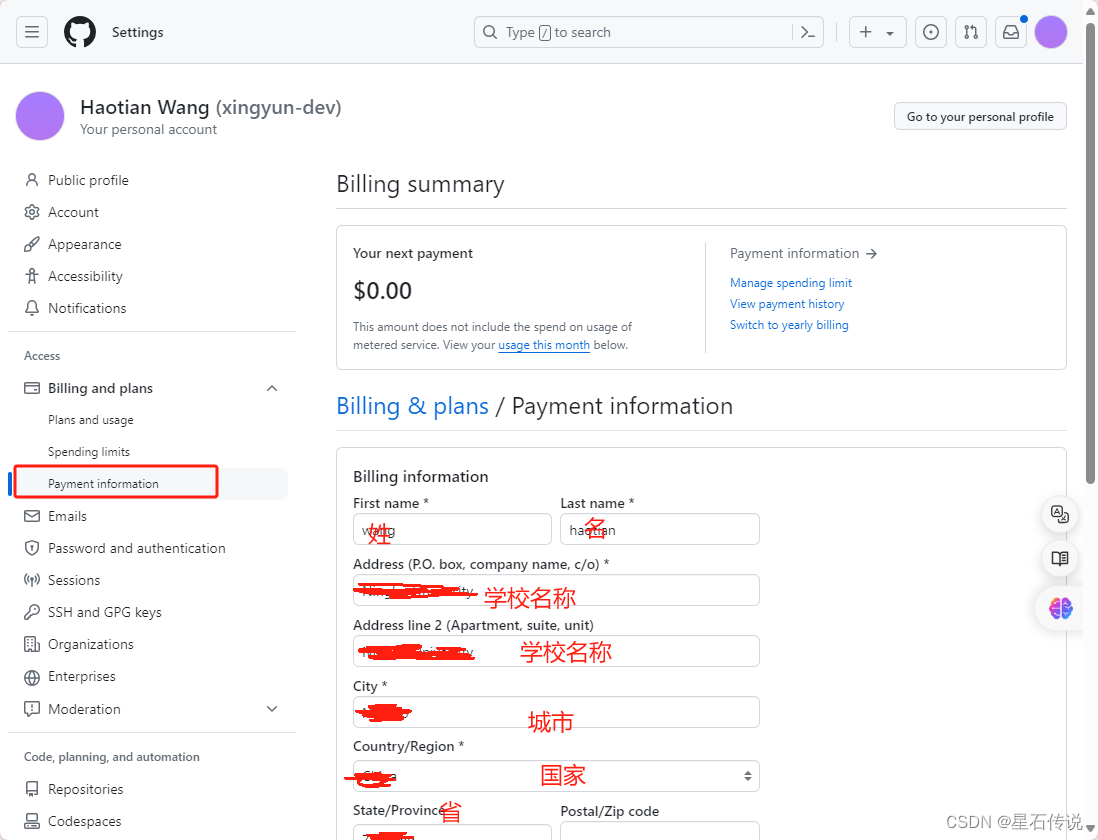
Task: Open the hamburger navigation menu
Action: [x=32, y=32]
